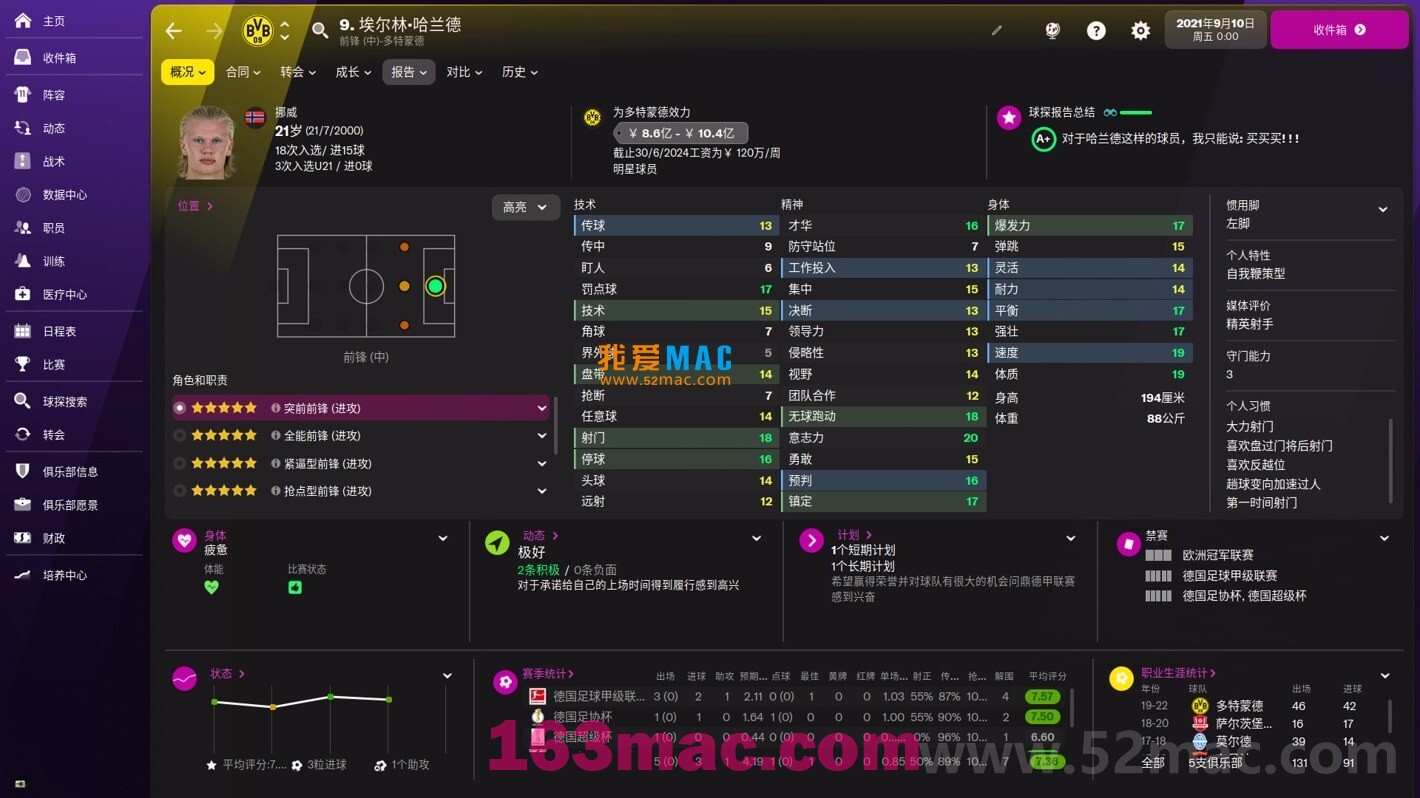Open 收件箱 inbox sidebar icon
This screenshot has height=798, width=1420.
pyautogui.click(x=22, y=58)
